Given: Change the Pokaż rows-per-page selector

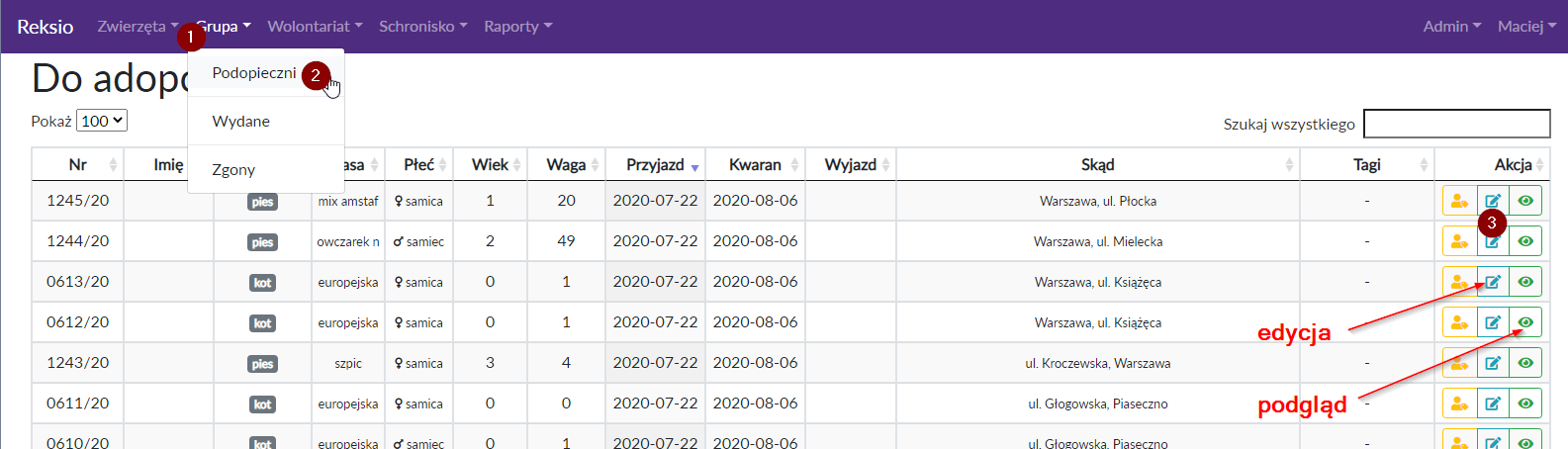Looking at the screenshot, I should tap(102, 121).
